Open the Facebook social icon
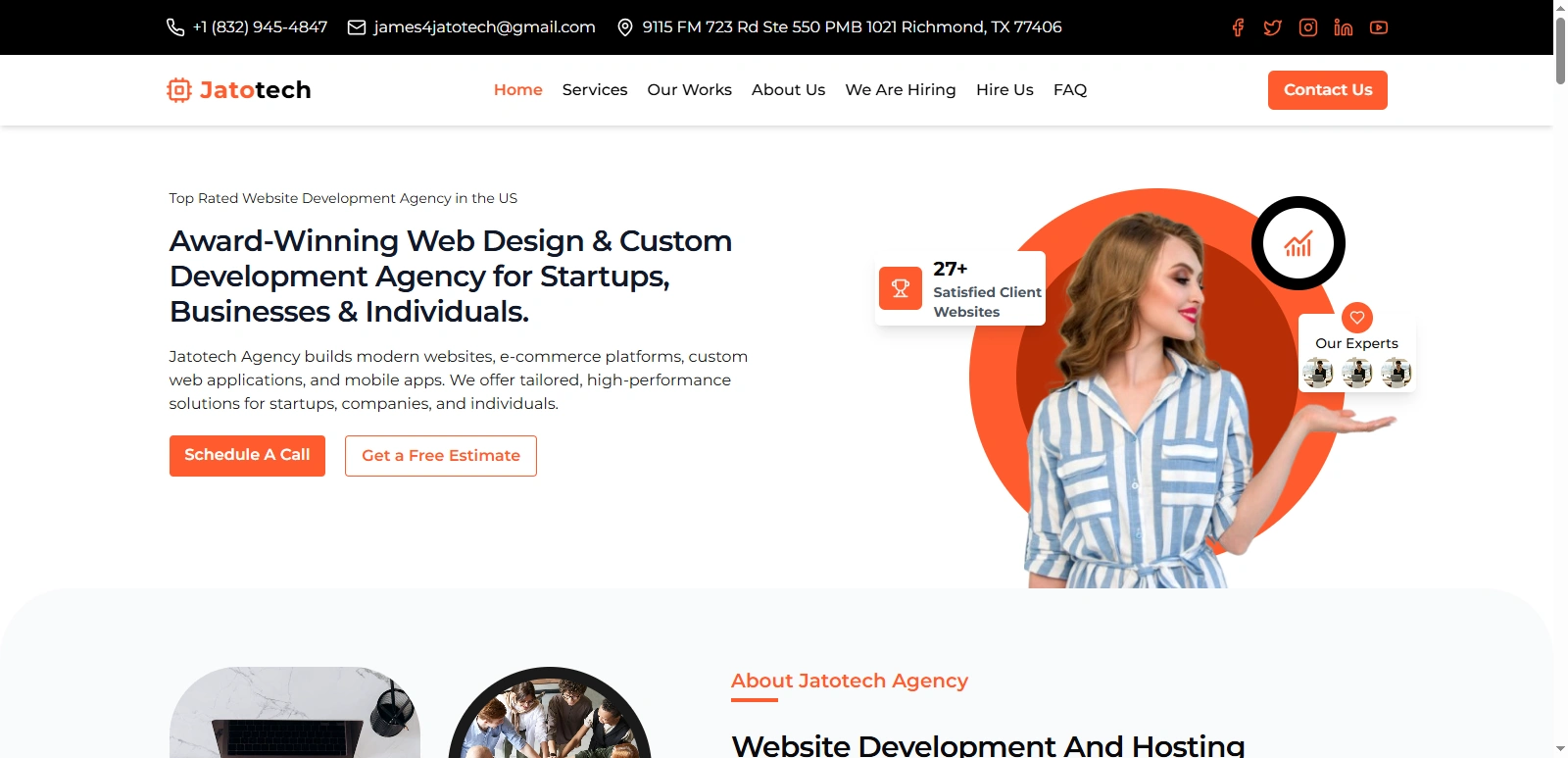 (1238, 27)
